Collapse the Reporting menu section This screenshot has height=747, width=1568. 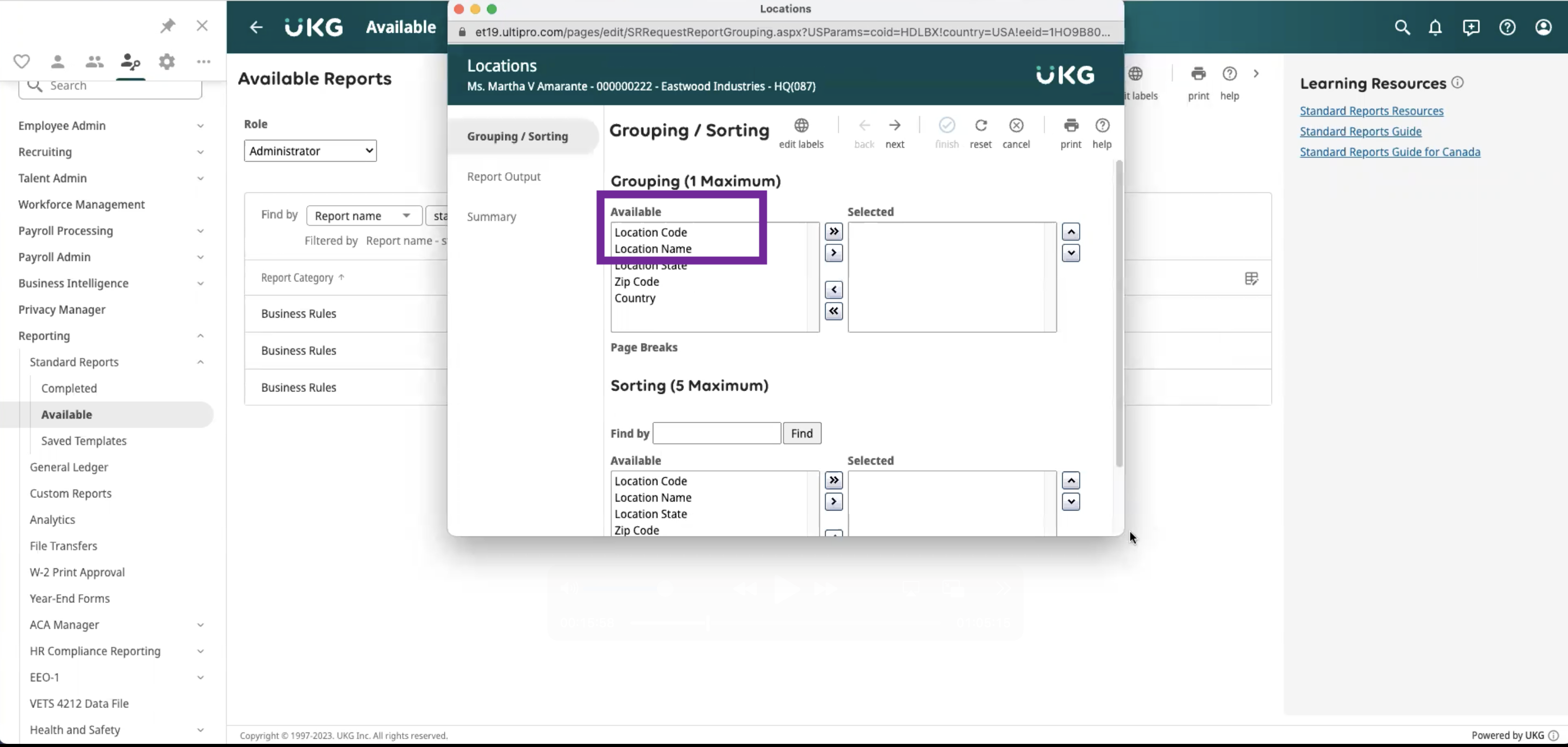[x=200, y=336]
